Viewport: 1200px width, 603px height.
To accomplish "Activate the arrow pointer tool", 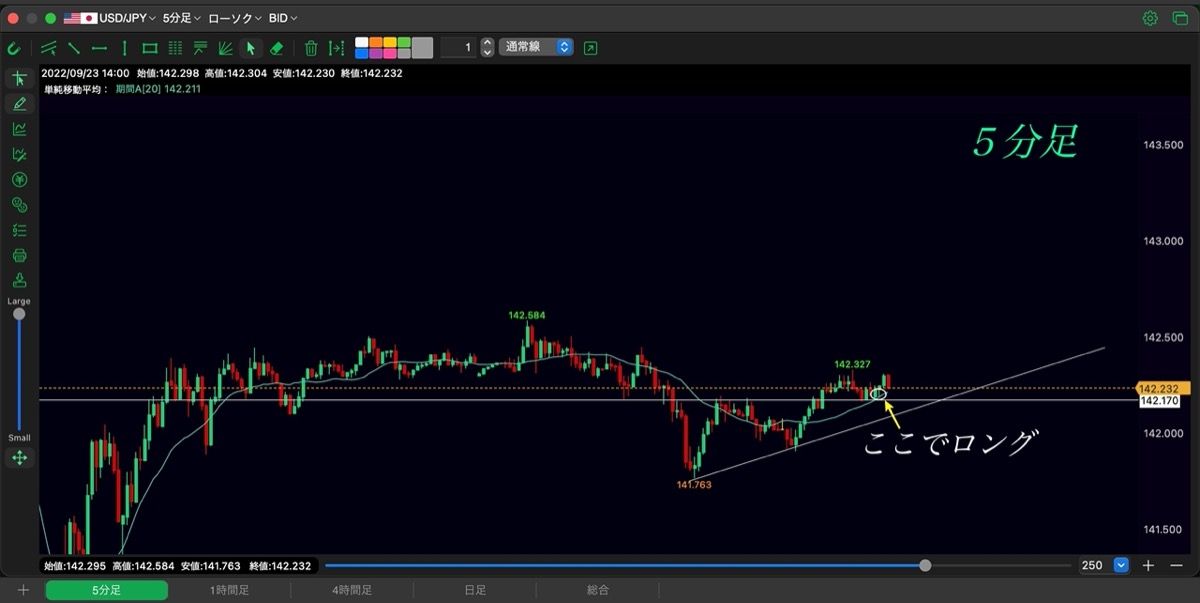I will click(251, 48).
